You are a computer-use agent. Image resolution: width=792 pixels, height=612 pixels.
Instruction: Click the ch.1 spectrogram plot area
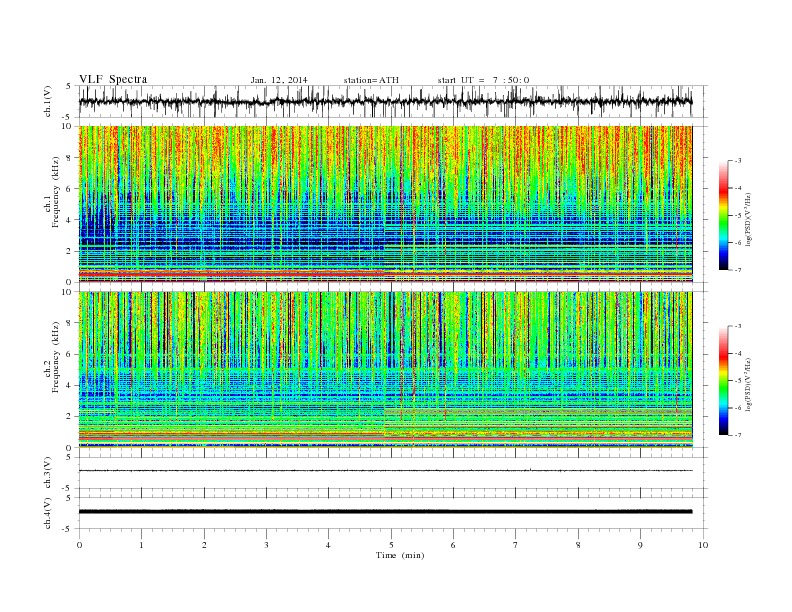385,204
